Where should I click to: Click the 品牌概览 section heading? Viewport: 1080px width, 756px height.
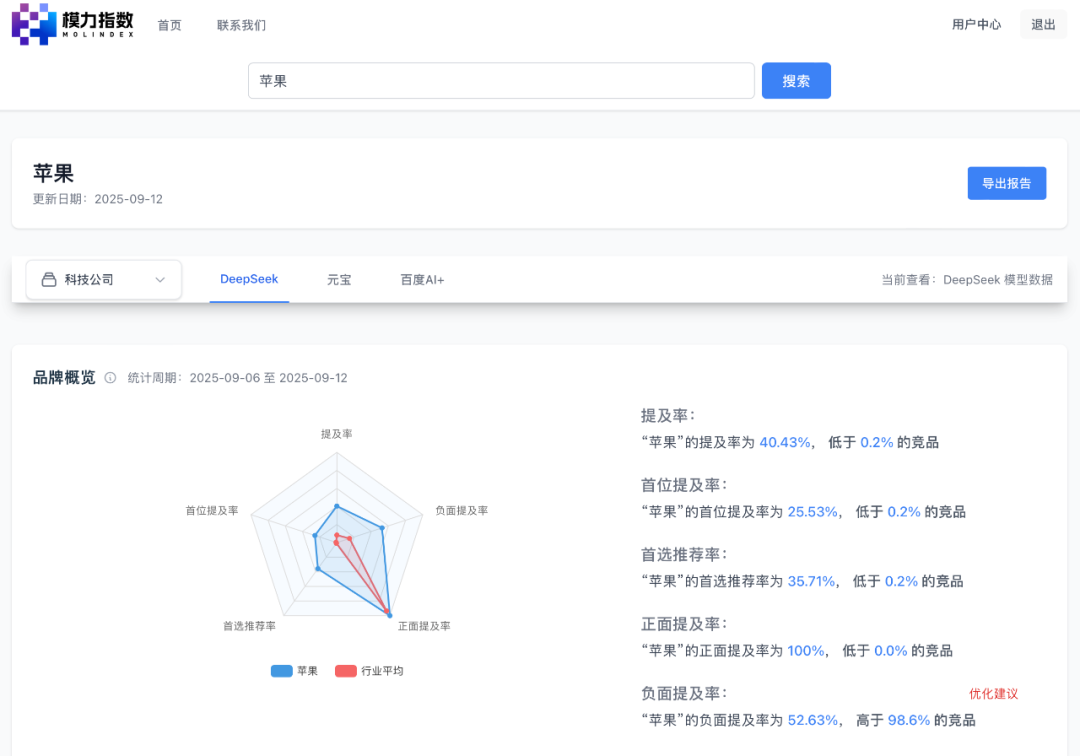coord(64,377)
